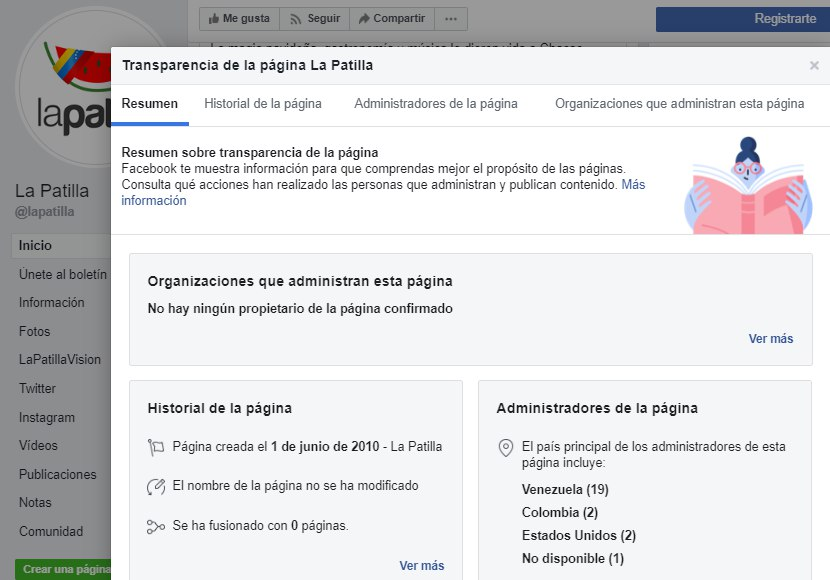Open Vídeos in the sidebar
The width and height of the screenshot is (830, 580).
click(x=38, y=446)
